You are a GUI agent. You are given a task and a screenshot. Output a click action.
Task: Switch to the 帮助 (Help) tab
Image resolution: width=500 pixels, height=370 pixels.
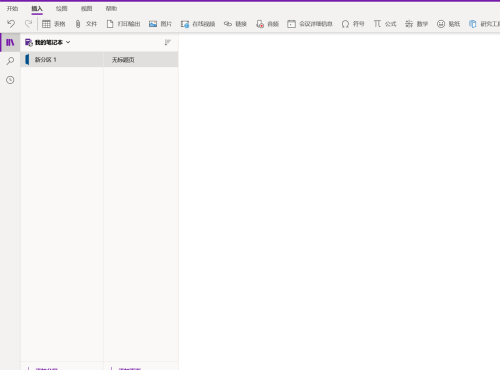tap(111, 9)
